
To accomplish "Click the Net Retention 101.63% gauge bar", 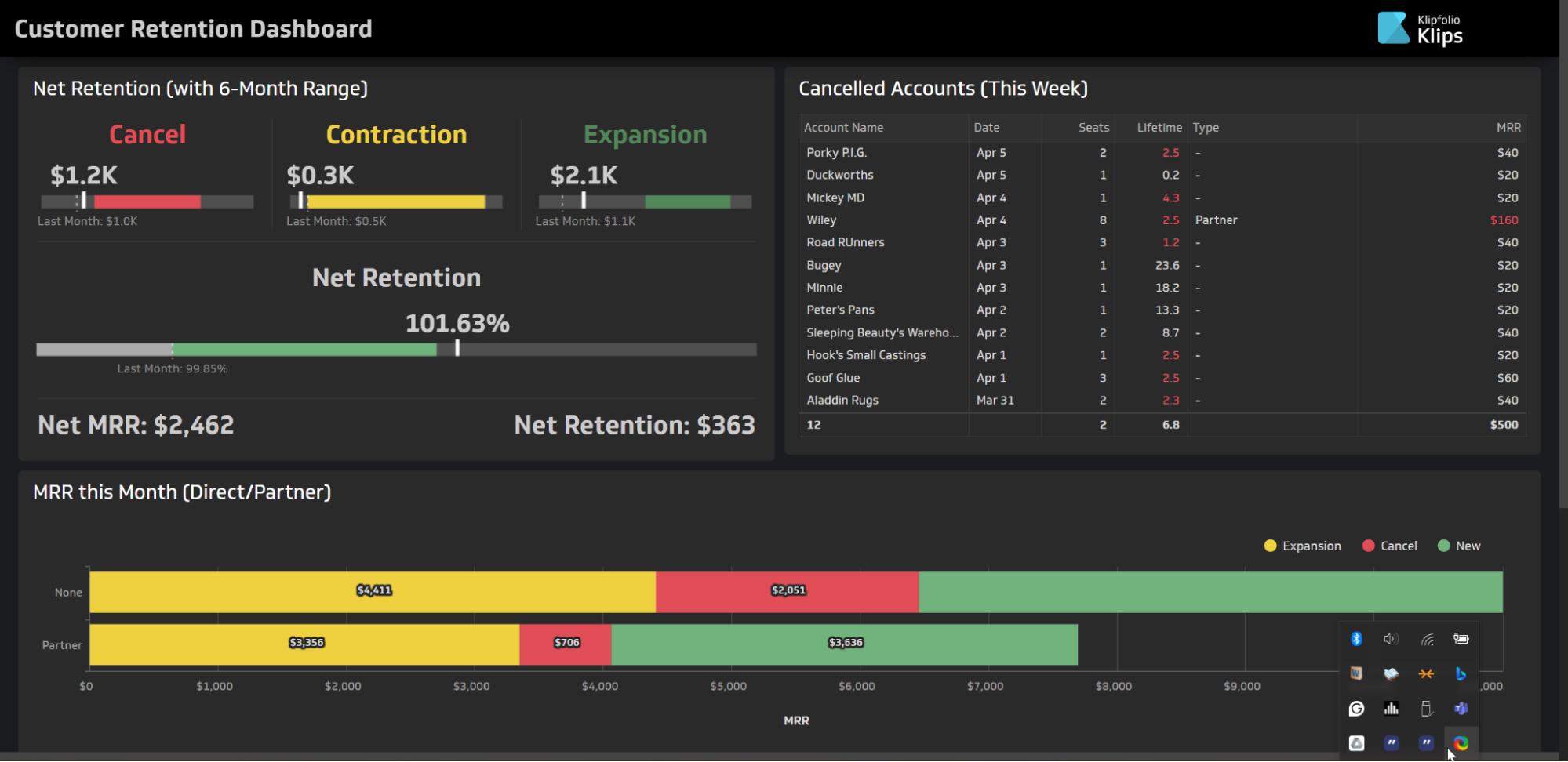I will tap(396, 350).
